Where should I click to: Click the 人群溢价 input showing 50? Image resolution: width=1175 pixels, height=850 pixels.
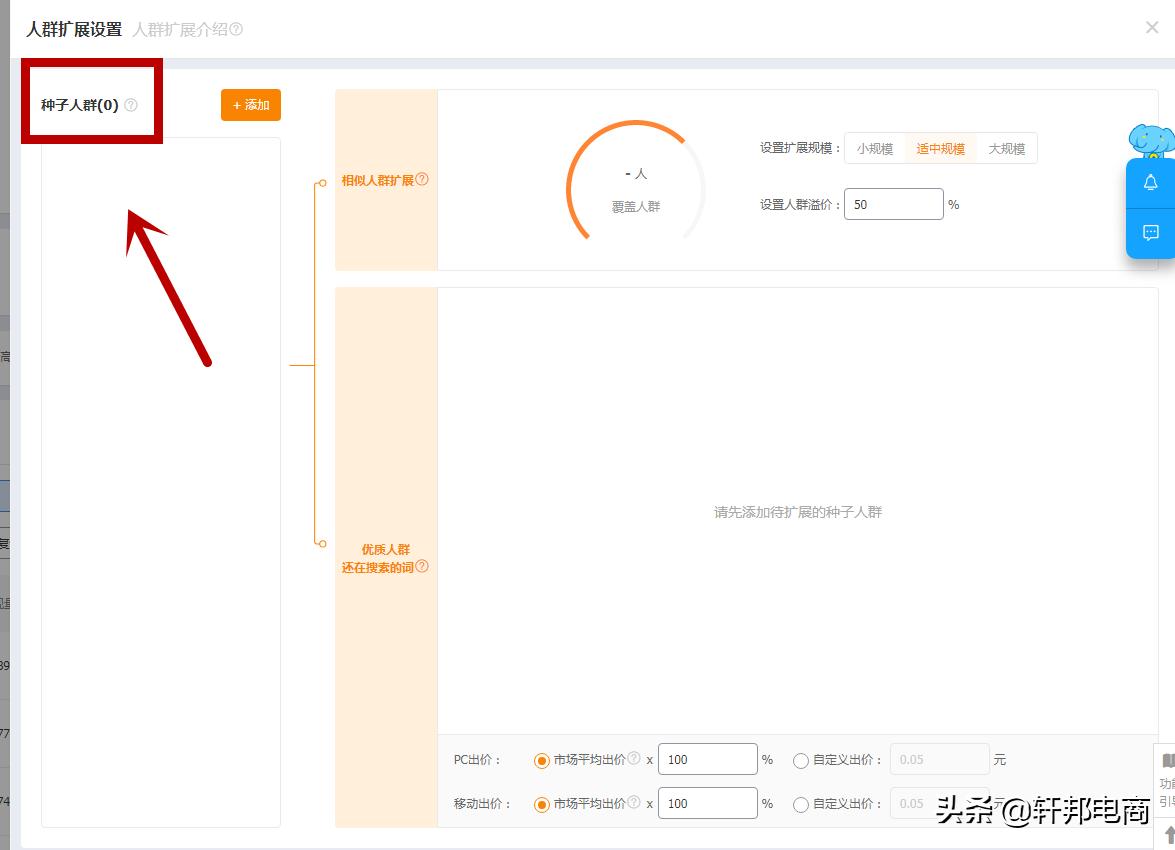[893, 203]
